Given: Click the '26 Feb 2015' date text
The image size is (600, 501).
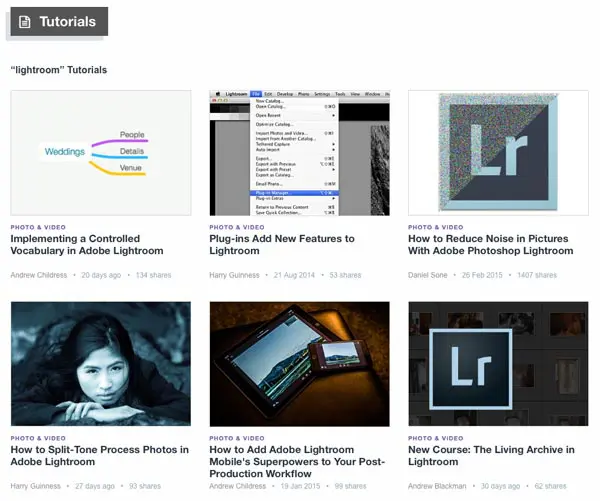Looking at the screenshot, I should click(x=482, y=275).
